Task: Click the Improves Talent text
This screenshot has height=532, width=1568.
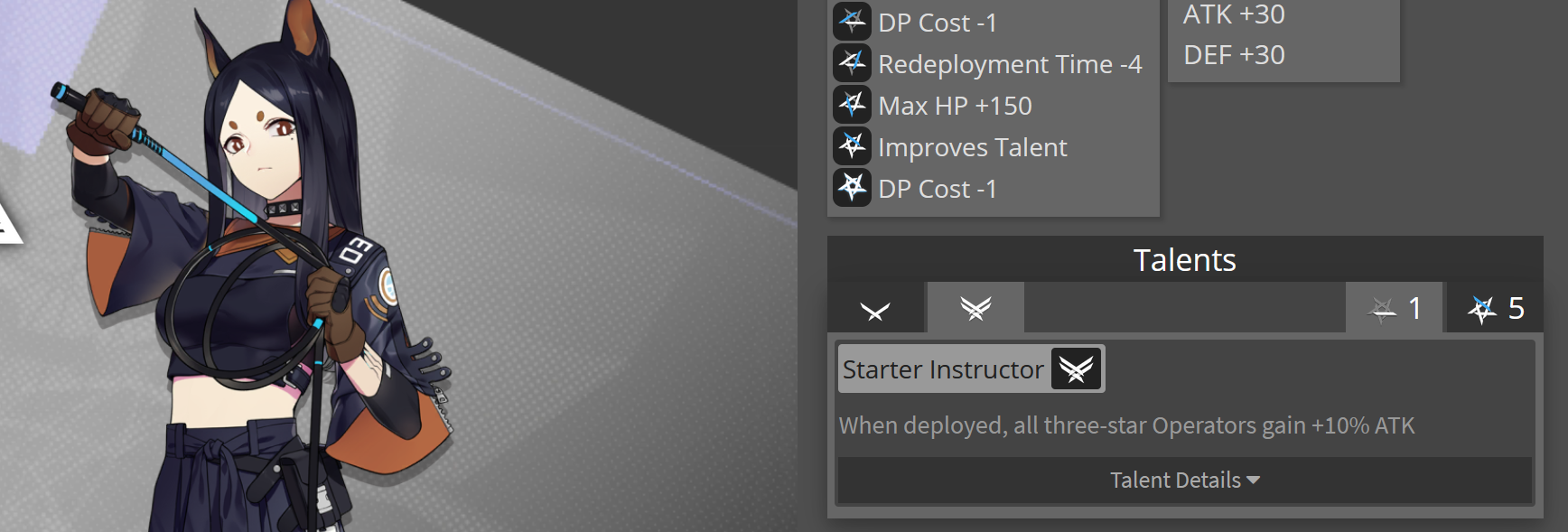Action: (x=972, y=147)
